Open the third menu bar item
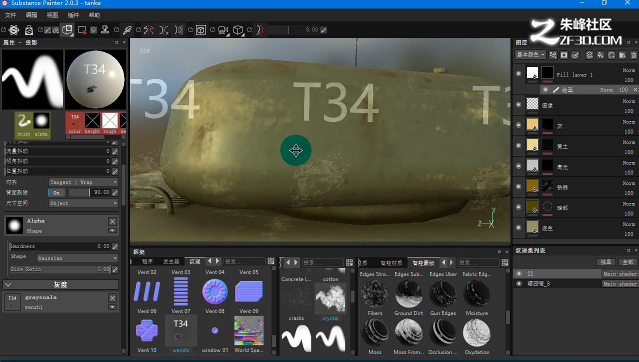Viewport: 639px width, 362px height. [x=52, y=15]
